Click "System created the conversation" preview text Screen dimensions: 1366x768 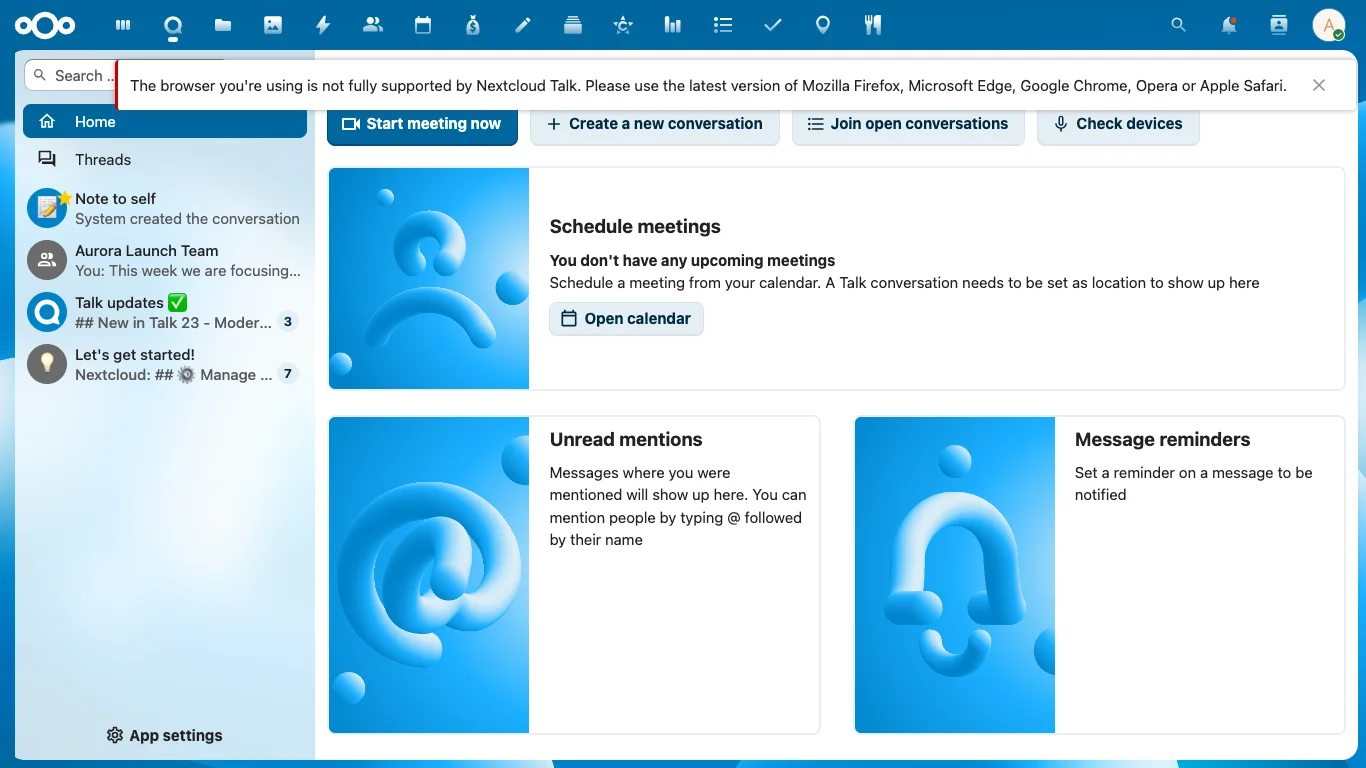click(187, 219)
